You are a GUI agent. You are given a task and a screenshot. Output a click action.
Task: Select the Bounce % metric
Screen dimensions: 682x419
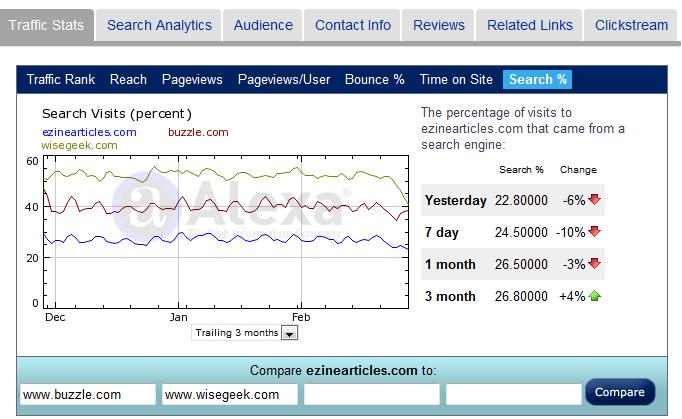[x=374, y=80]
